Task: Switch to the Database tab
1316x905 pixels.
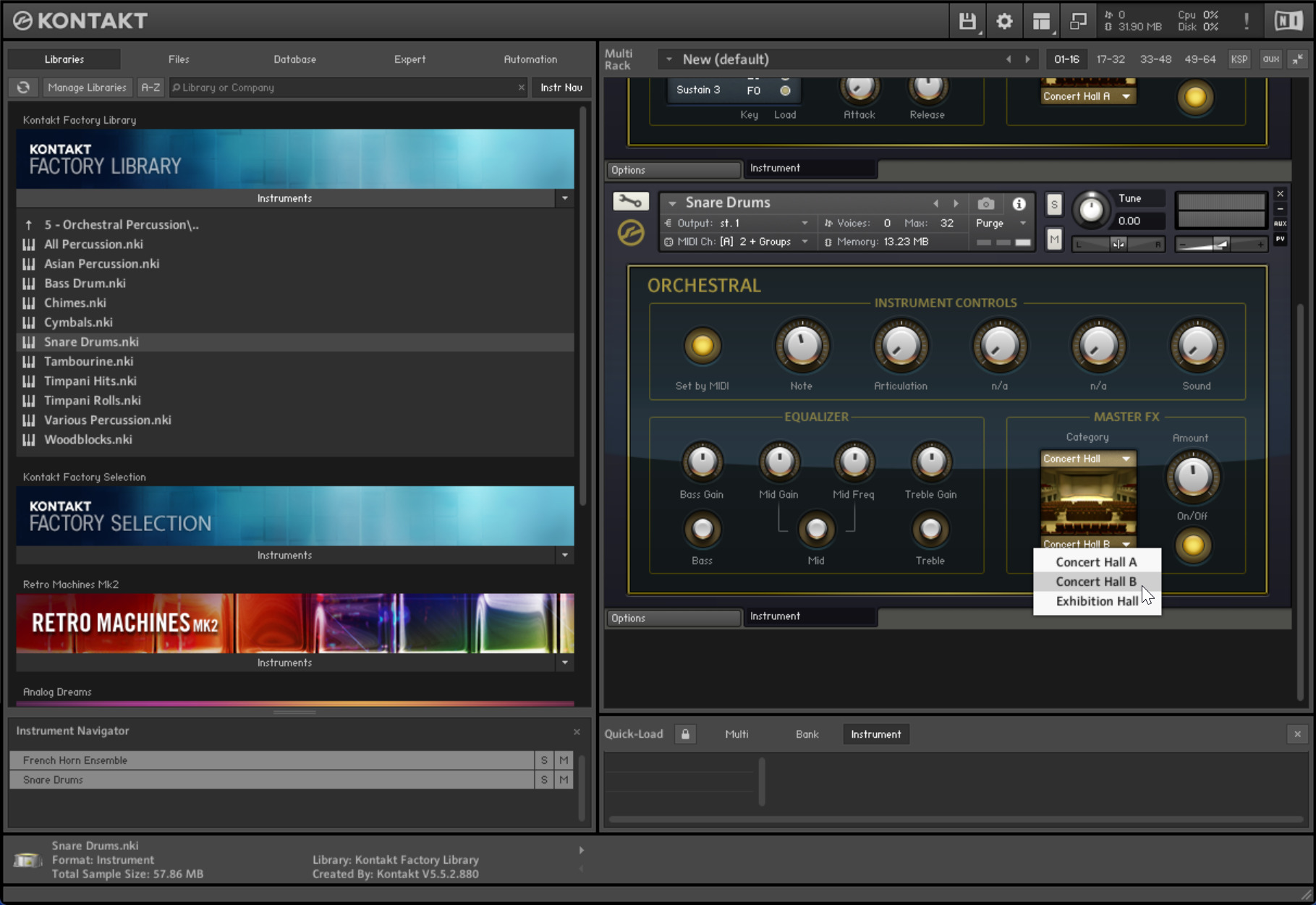Action: tap(294, 59)
